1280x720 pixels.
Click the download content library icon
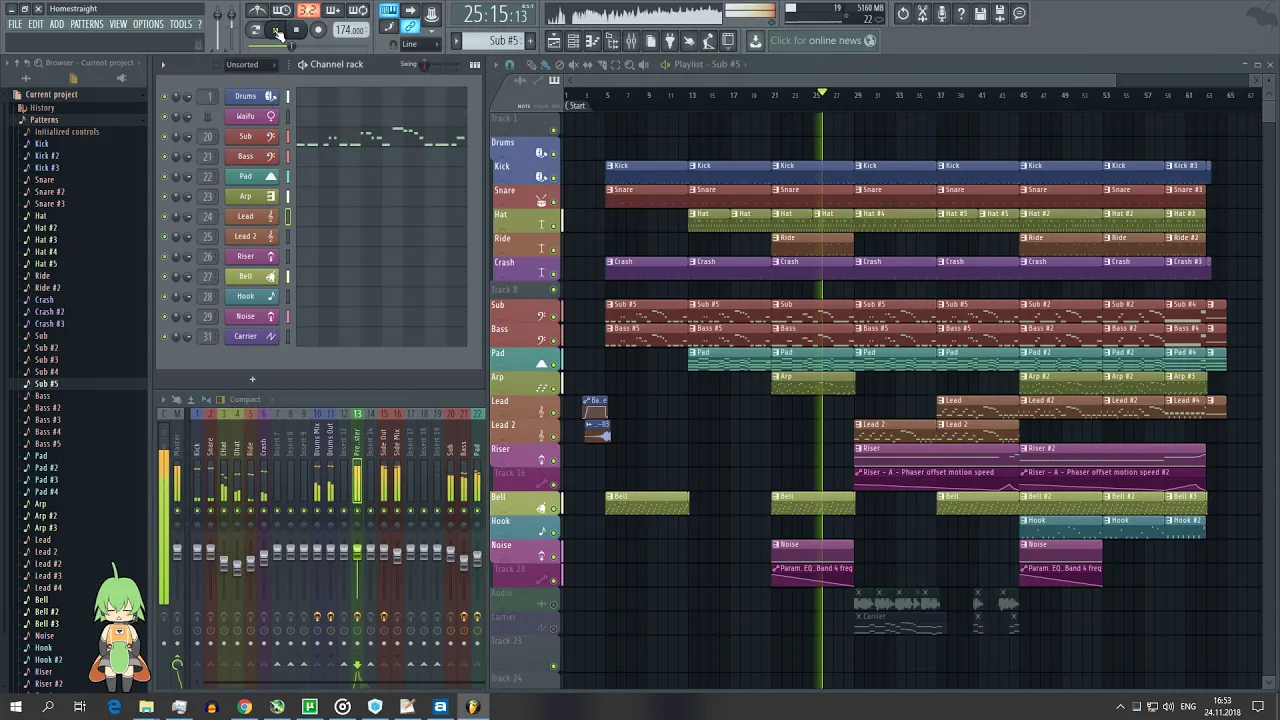coord(755,41)
